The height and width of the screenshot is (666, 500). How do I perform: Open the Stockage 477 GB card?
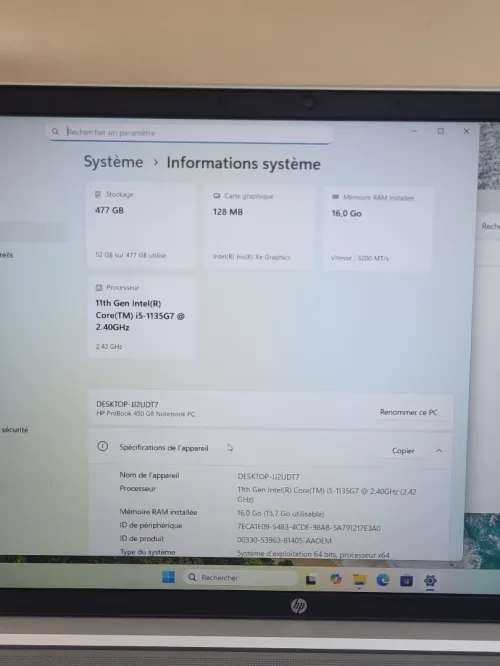tap(141, 226)
